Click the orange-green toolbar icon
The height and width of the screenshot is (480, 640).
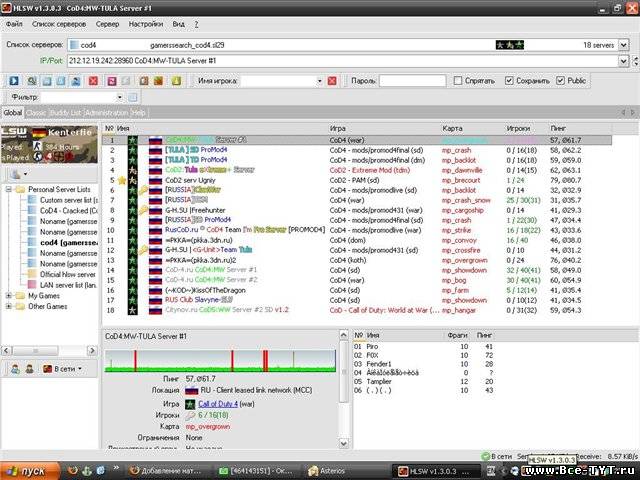pos(158,81)
